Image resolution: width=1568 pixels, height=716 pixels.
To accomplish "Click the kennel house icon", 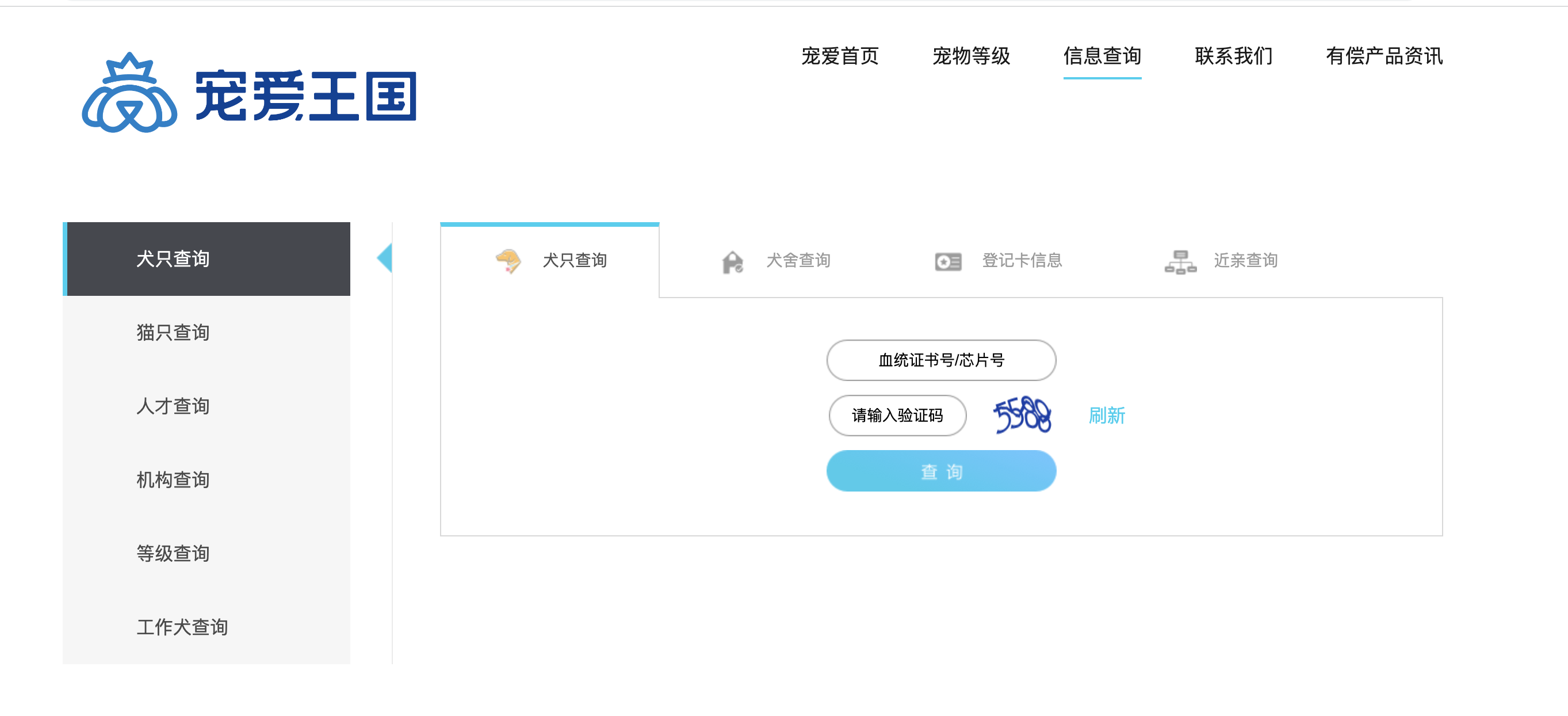I will 733,262.
